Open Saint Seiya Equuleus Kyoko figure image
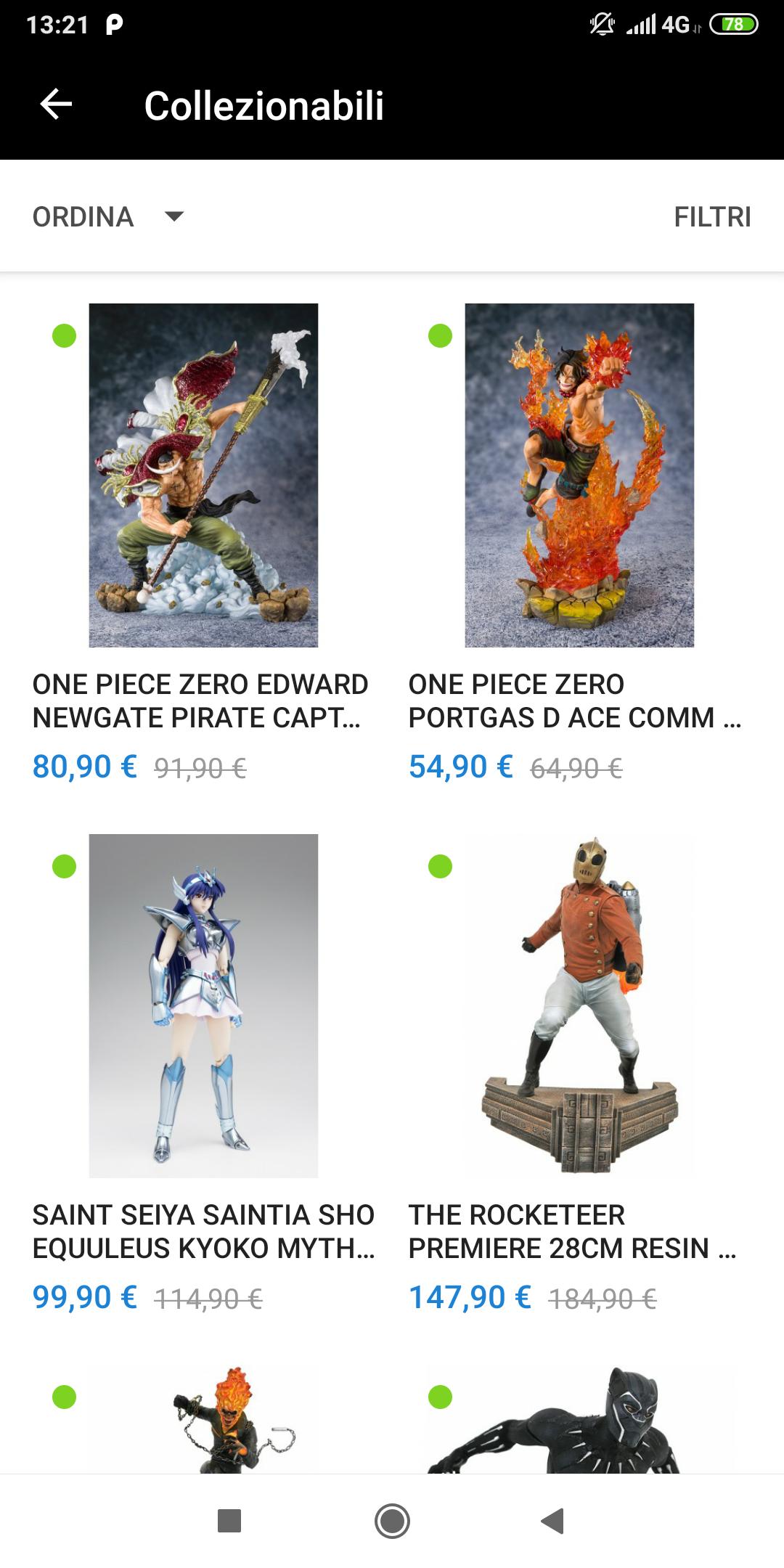This screenshot has width=784, height=1568. (x=203, y=1005)
